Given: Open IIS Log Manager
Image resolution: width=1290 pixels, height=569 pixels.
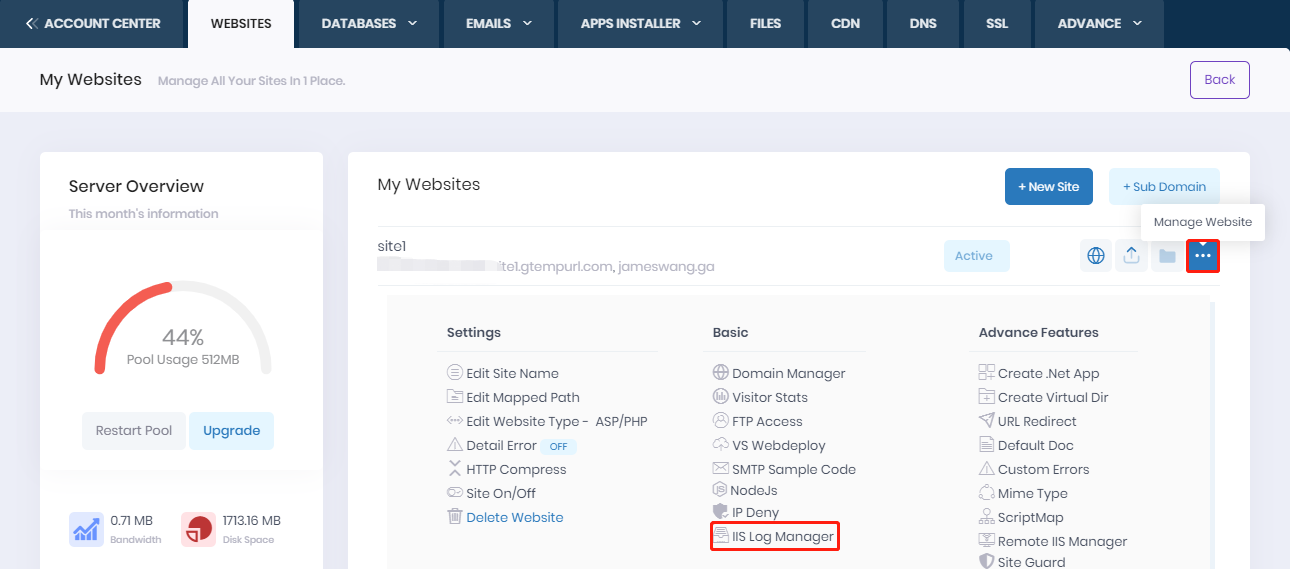Looking at the screenshot, I should click(773, 537).
